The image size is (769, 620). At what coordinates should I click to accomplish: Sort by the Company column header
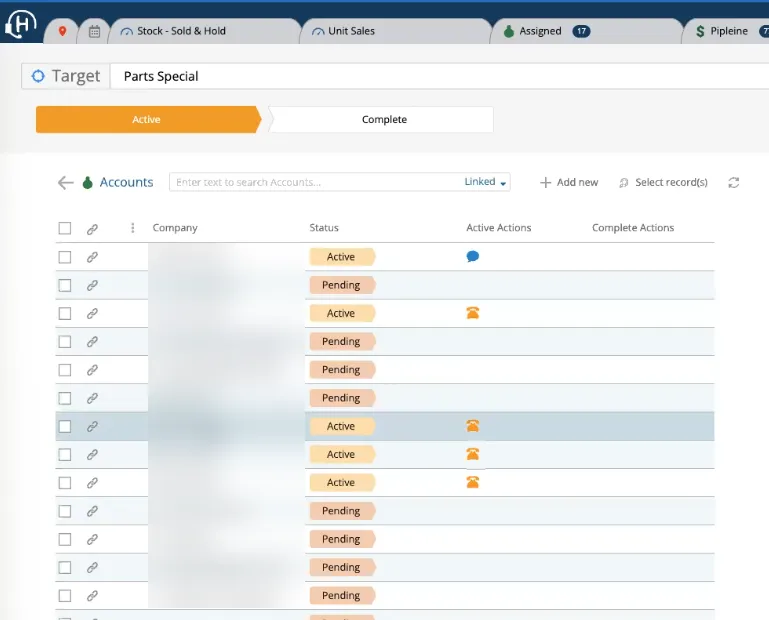pos(175,228)
